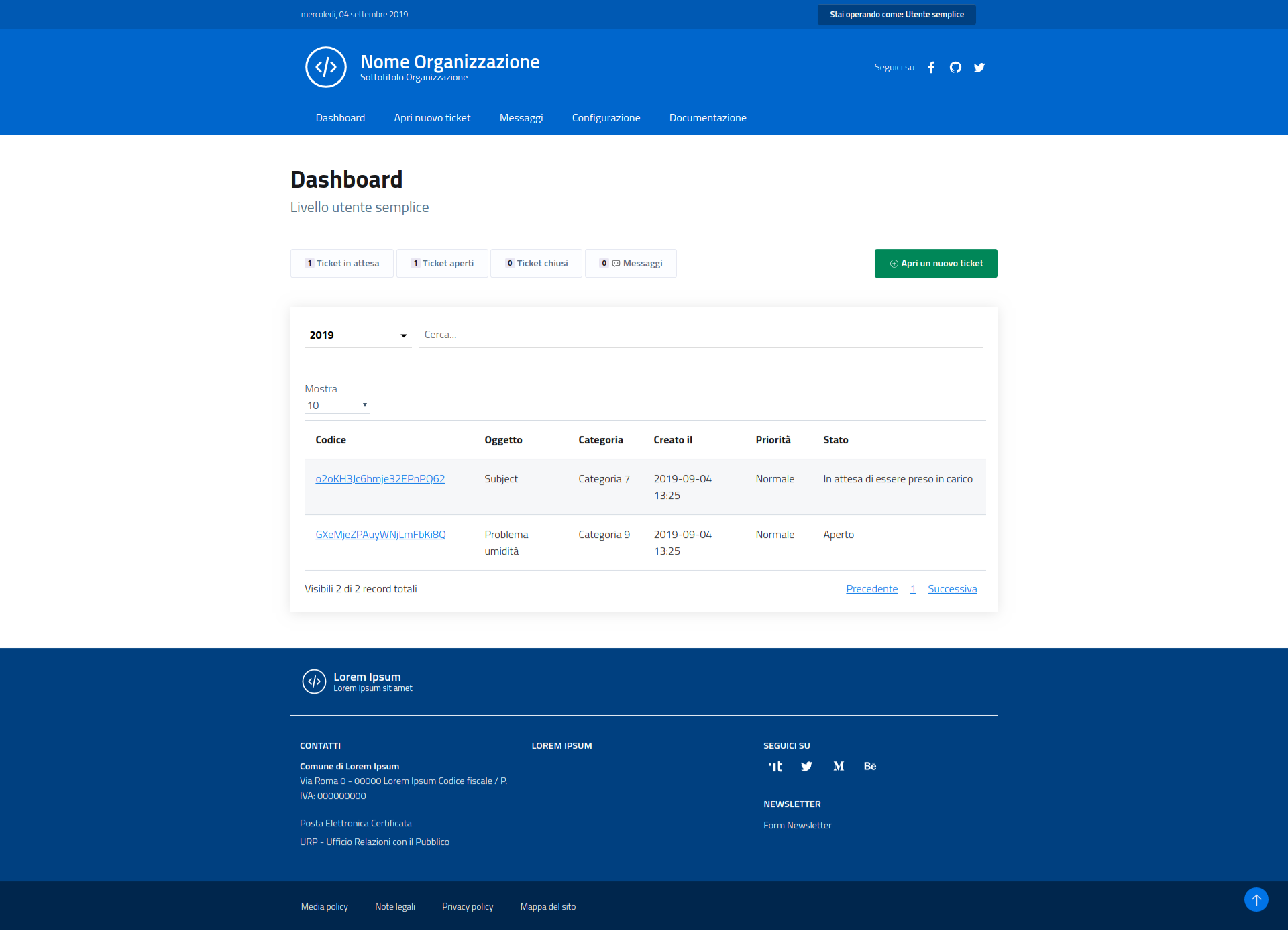Viewport: 1288px width, 931px height.
Task: Sort table by Creato il column
Action: click(673, 440)
